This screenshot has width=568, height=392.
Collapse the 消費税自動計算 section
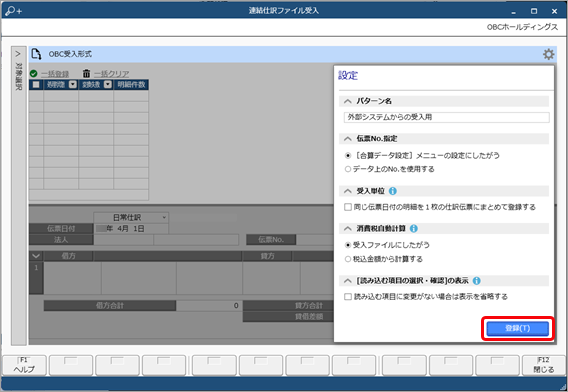pos(348,229)
